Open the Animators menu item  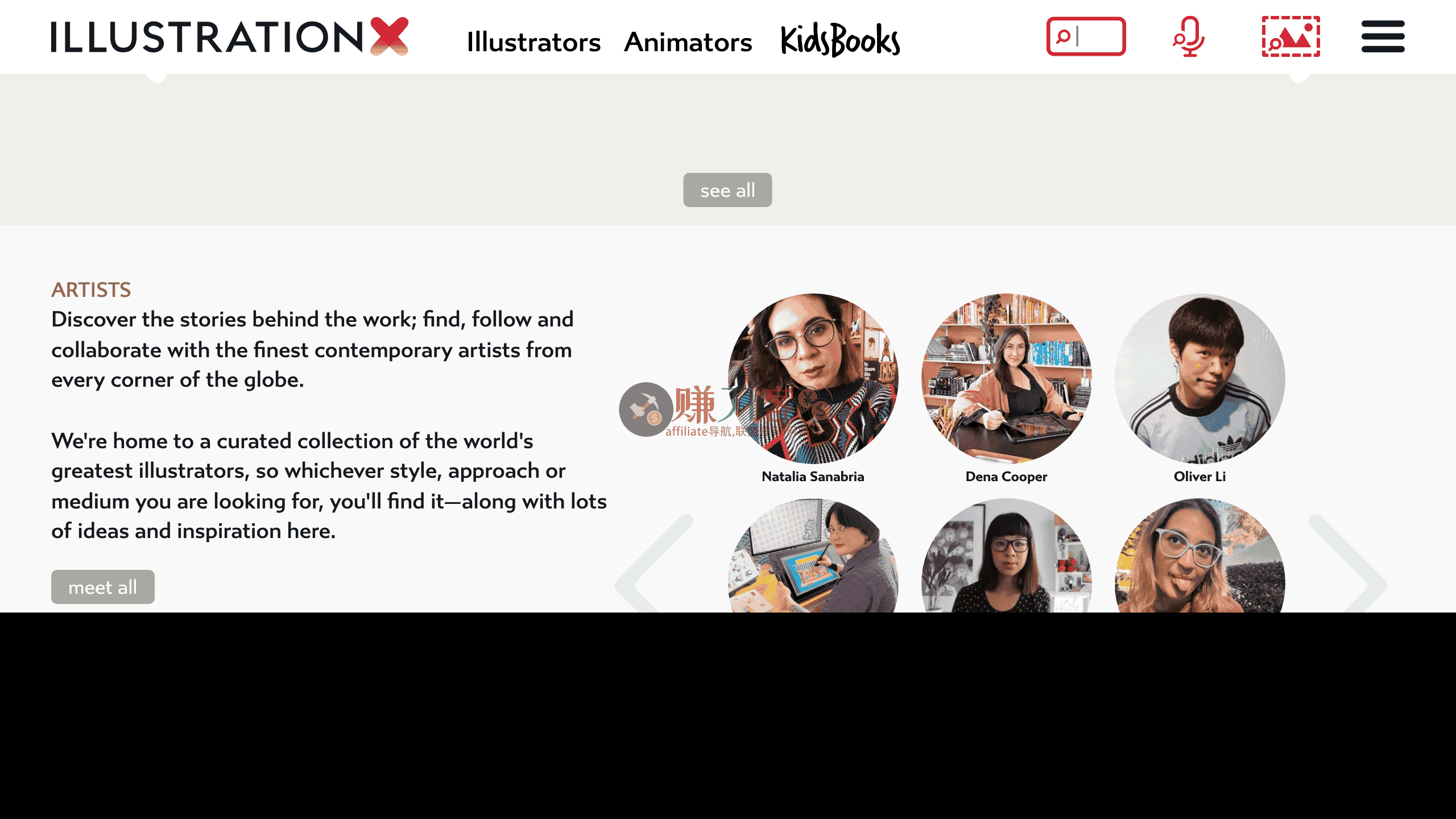pyautogui.click(x=688, y=42)
